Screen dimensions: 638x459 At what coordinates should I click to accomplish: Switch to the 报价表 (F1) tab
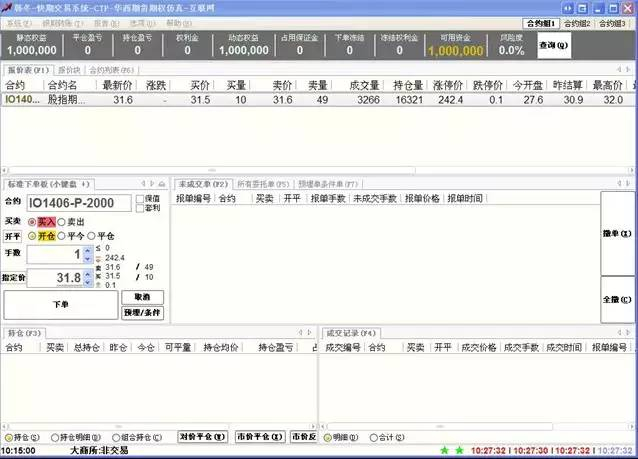point(28,70)
